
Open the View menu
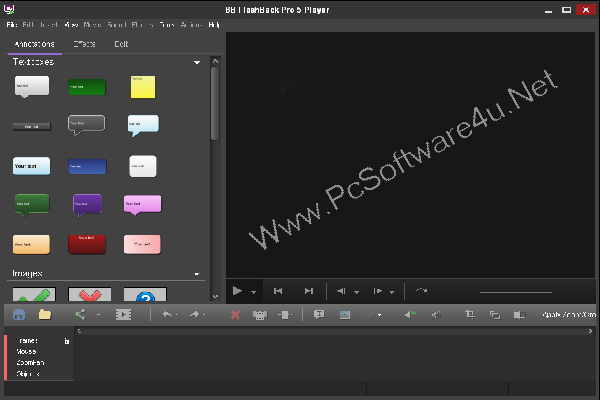click(71, 25)
